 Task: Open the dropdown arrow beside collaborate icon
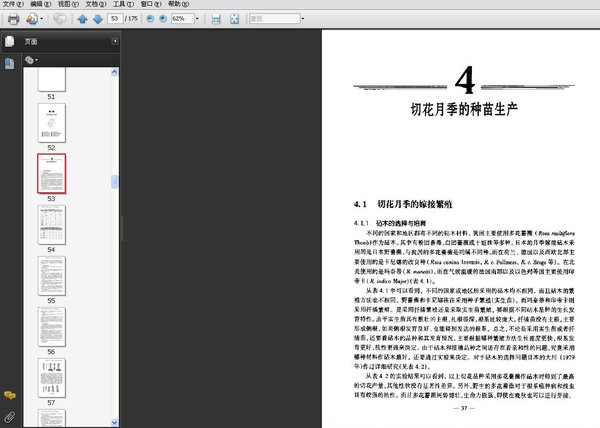tap(41, 18)
